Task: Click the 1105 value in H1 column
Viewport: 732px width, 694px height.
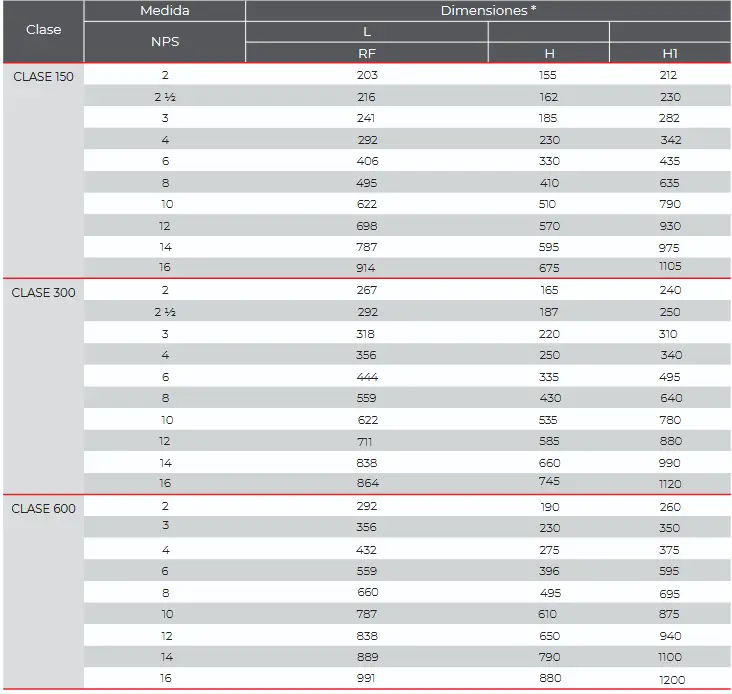Action: [670, 267]
